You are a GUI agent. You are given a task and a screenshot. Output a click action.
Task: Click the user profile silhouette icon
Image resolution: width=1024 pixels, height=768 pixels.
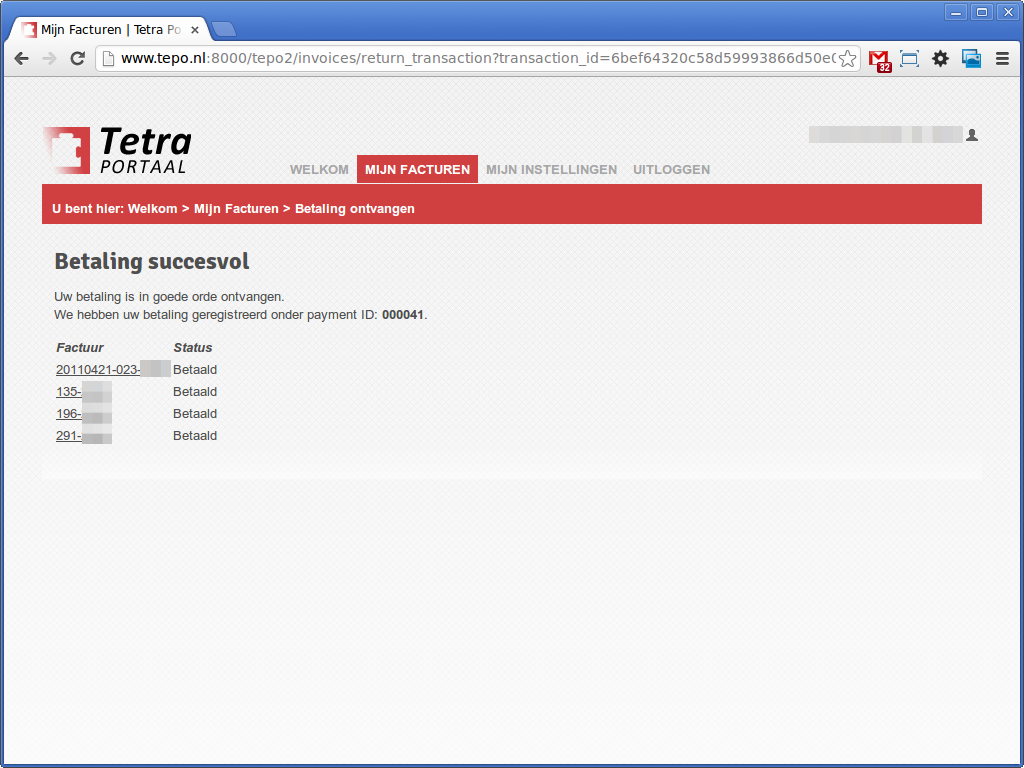pos(972,135)
